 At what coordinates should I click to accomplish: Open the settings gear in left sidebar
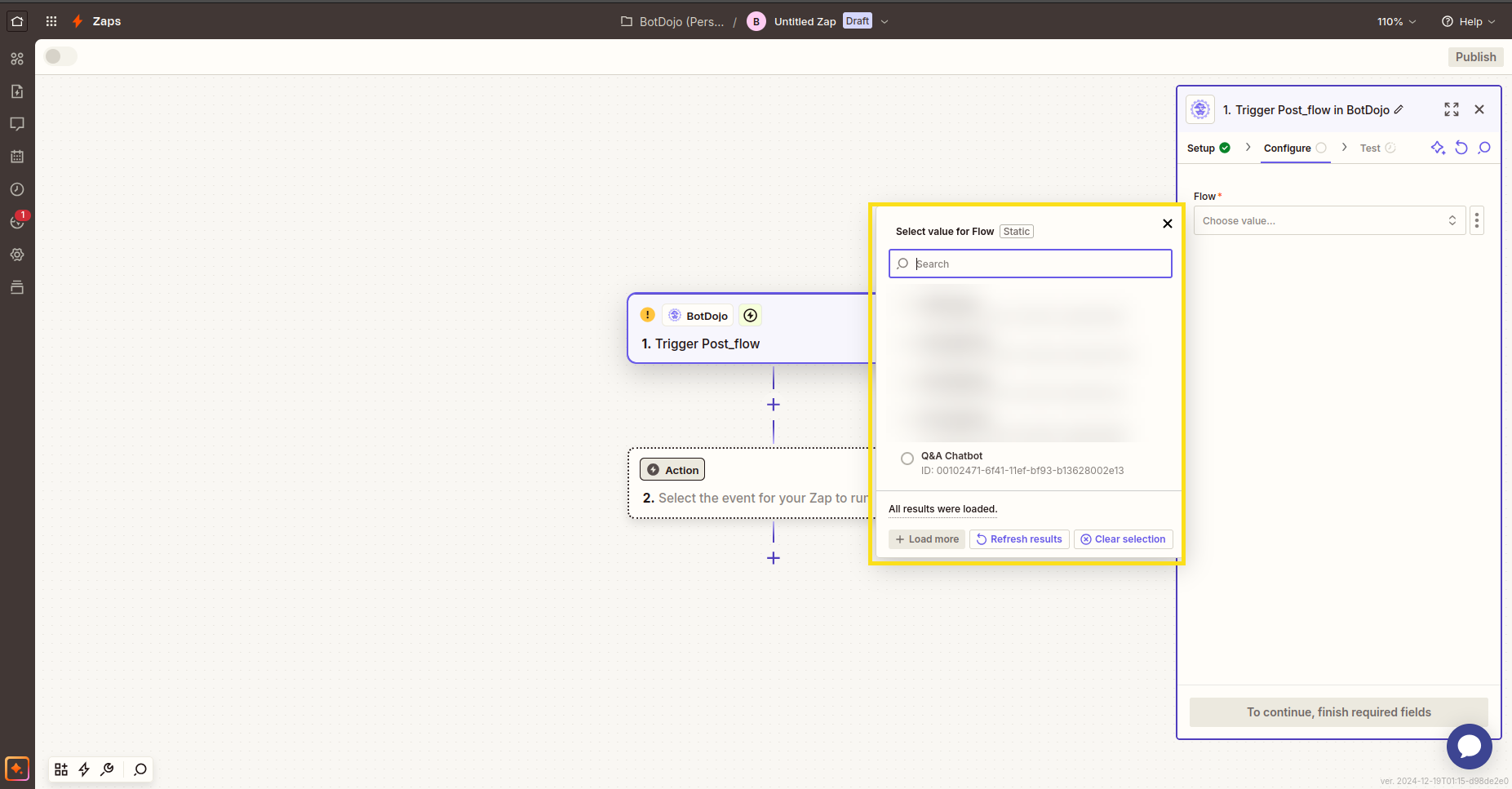tap(17, 255)
